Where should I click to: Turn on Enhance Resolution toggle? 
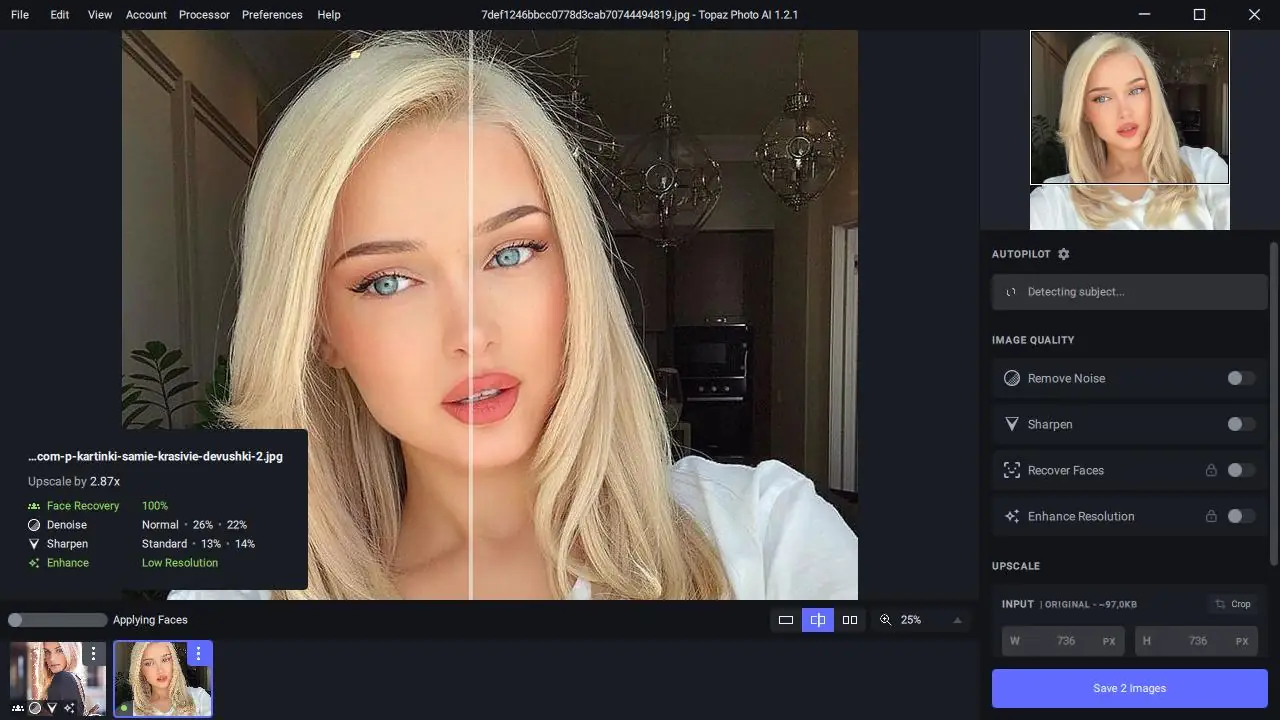tap(1241, 516)
